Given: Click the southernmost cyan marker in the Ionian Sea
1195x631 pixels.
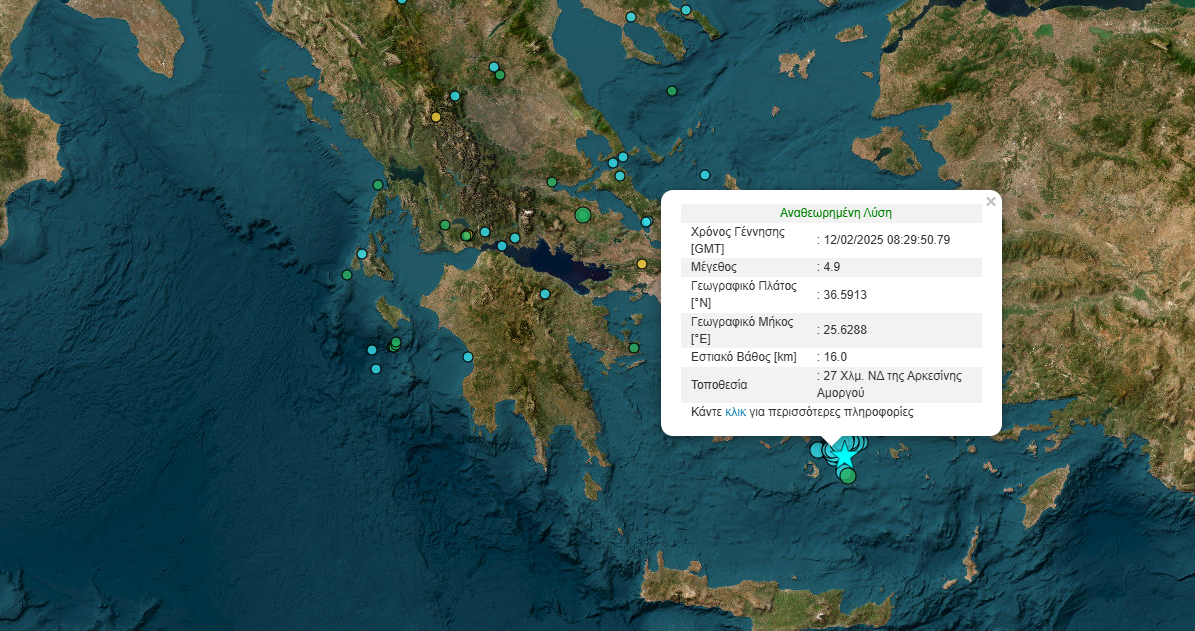Looking at the screenshot, I should pyautogui.click(x=376, y=369).
